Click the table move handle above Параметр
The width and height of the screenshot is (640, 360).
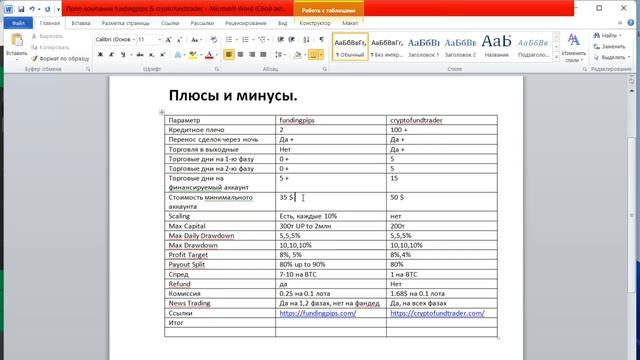coord(162,112)
